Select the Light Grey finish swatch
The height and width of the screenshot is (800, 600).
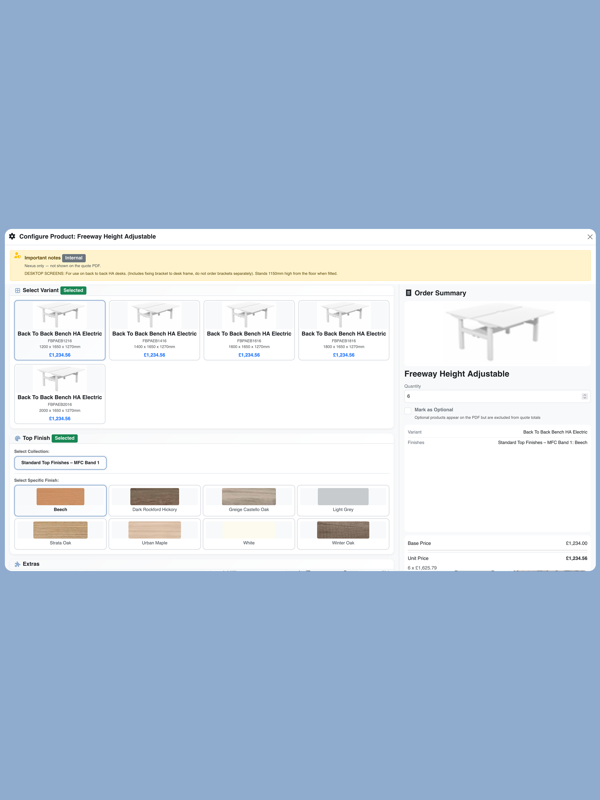coord(343,500)
